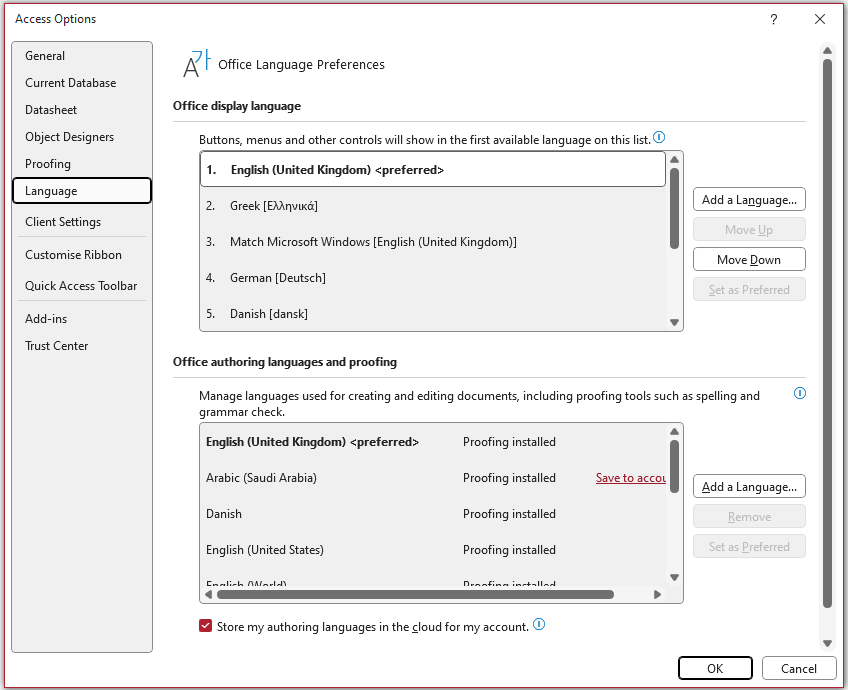
Task: Select German [Deutsch] display language
Action: pyautogui.click(x=433, y=278)
